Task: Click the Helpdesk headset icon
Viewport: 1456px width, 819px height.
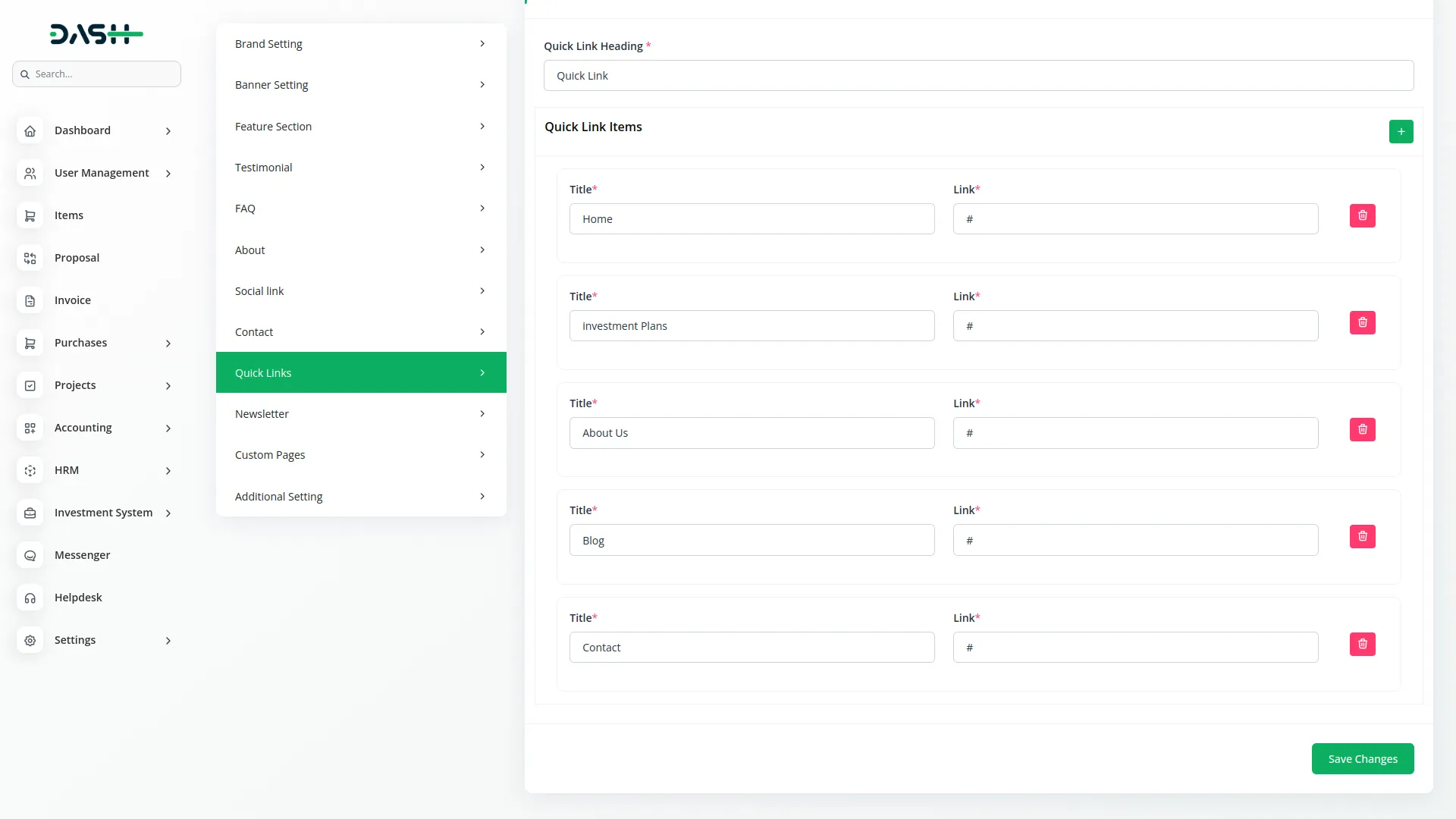Action: tap(30, 598)
